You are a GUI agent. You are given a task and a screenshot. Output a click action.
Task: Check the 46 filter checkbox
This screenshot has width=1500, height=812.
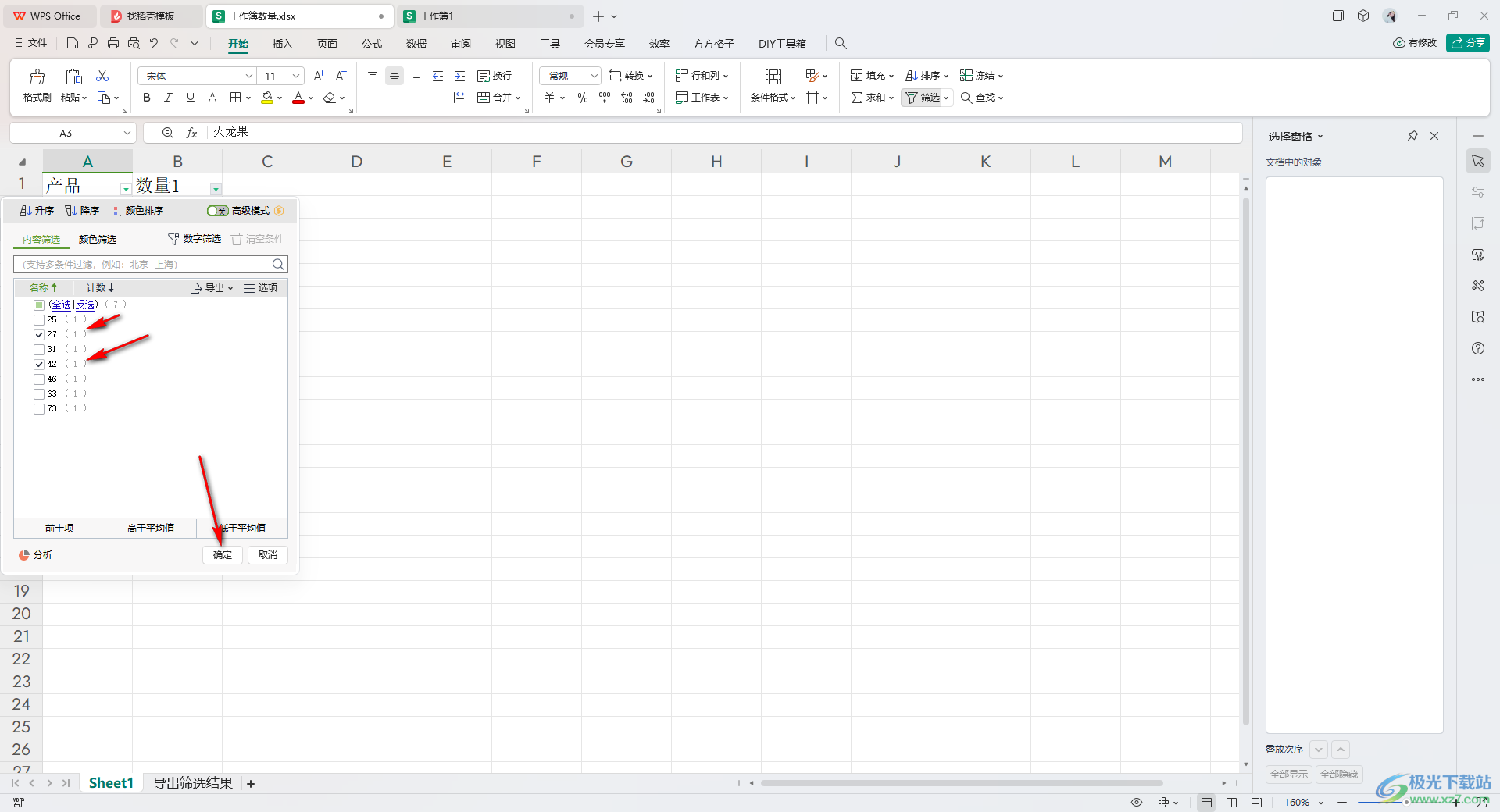point(39,379)
